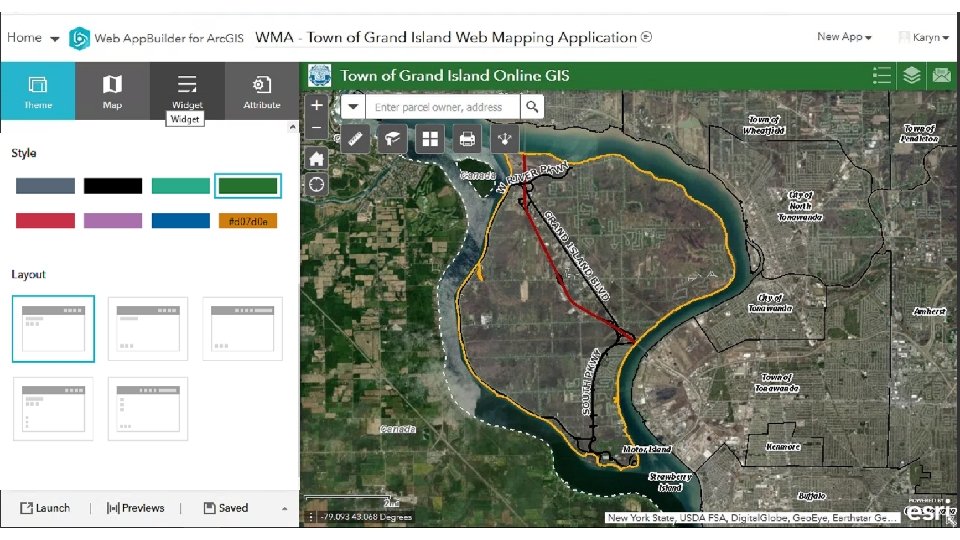Select the red style swatch

click(x=45, y=220)
